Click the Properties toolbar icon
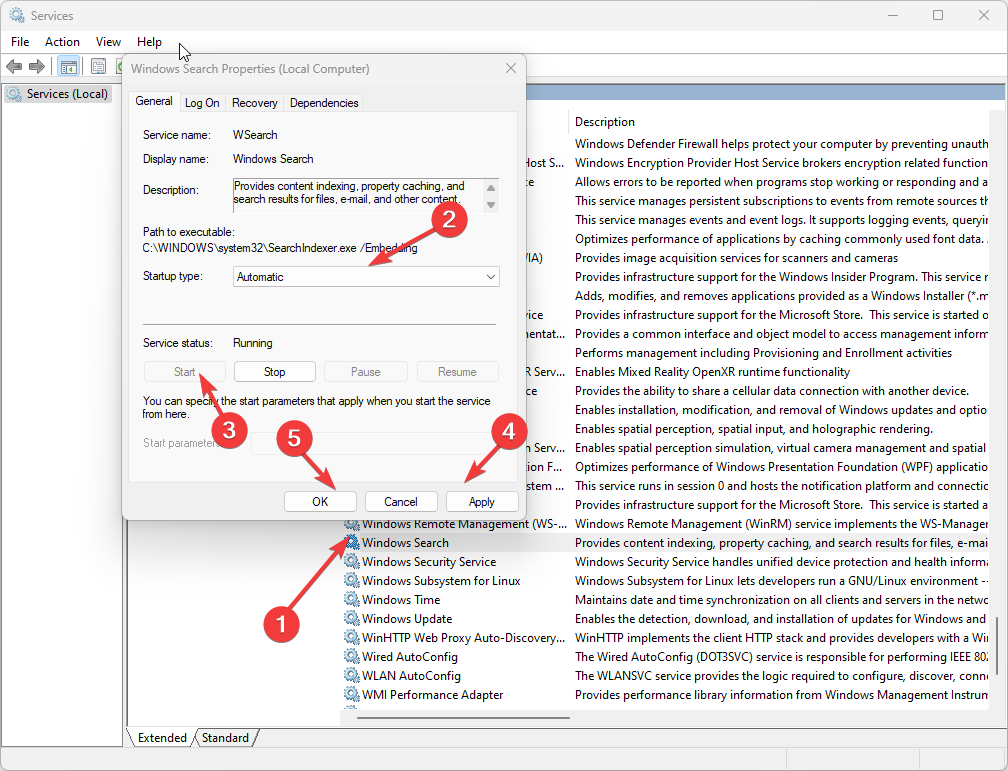The width and height of the screenshot is (1008, 771). tap(98, 66)
